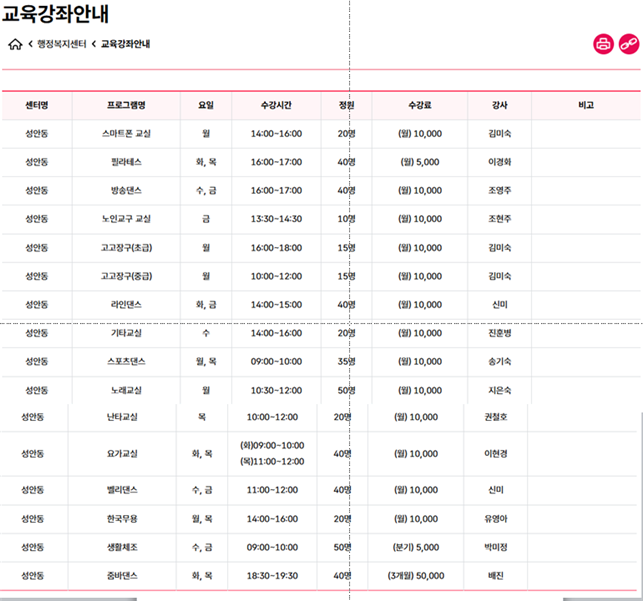Select the 고고장구(초급) program row
This screenshot has height=601, width=643.
click(x=126, y=247)
